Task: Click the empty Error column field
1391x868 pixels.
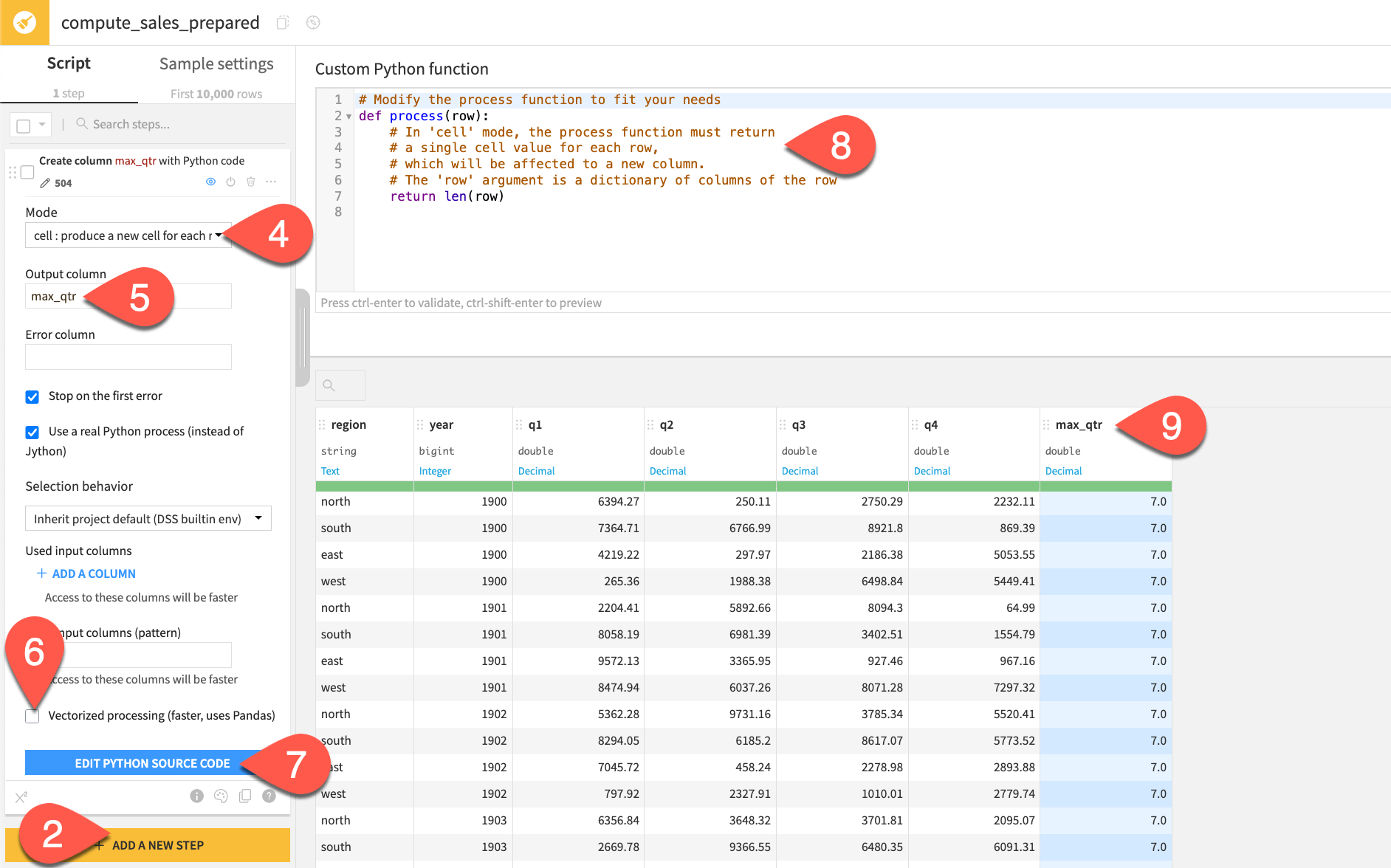Action: point(128,356)
